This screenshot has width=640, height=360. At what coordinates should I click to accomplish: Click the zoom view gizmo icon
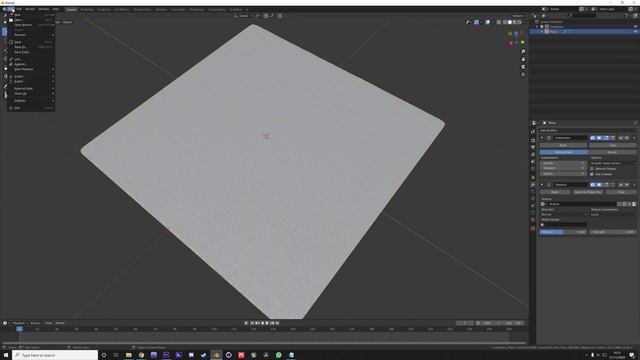tap(523, 52)
